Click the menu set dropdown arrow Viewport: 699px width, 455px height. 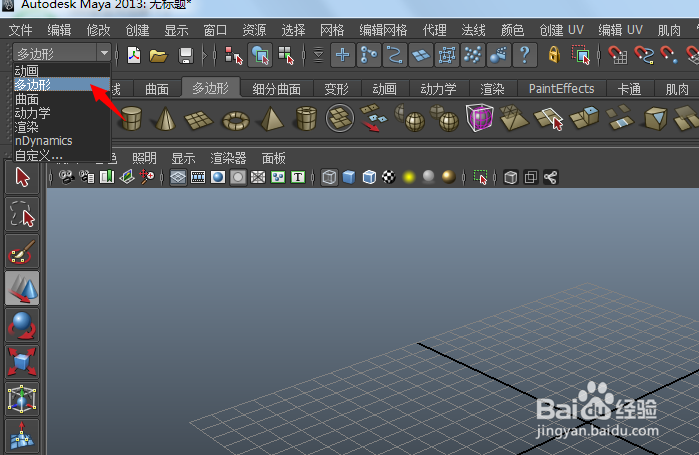pos(104,53)
